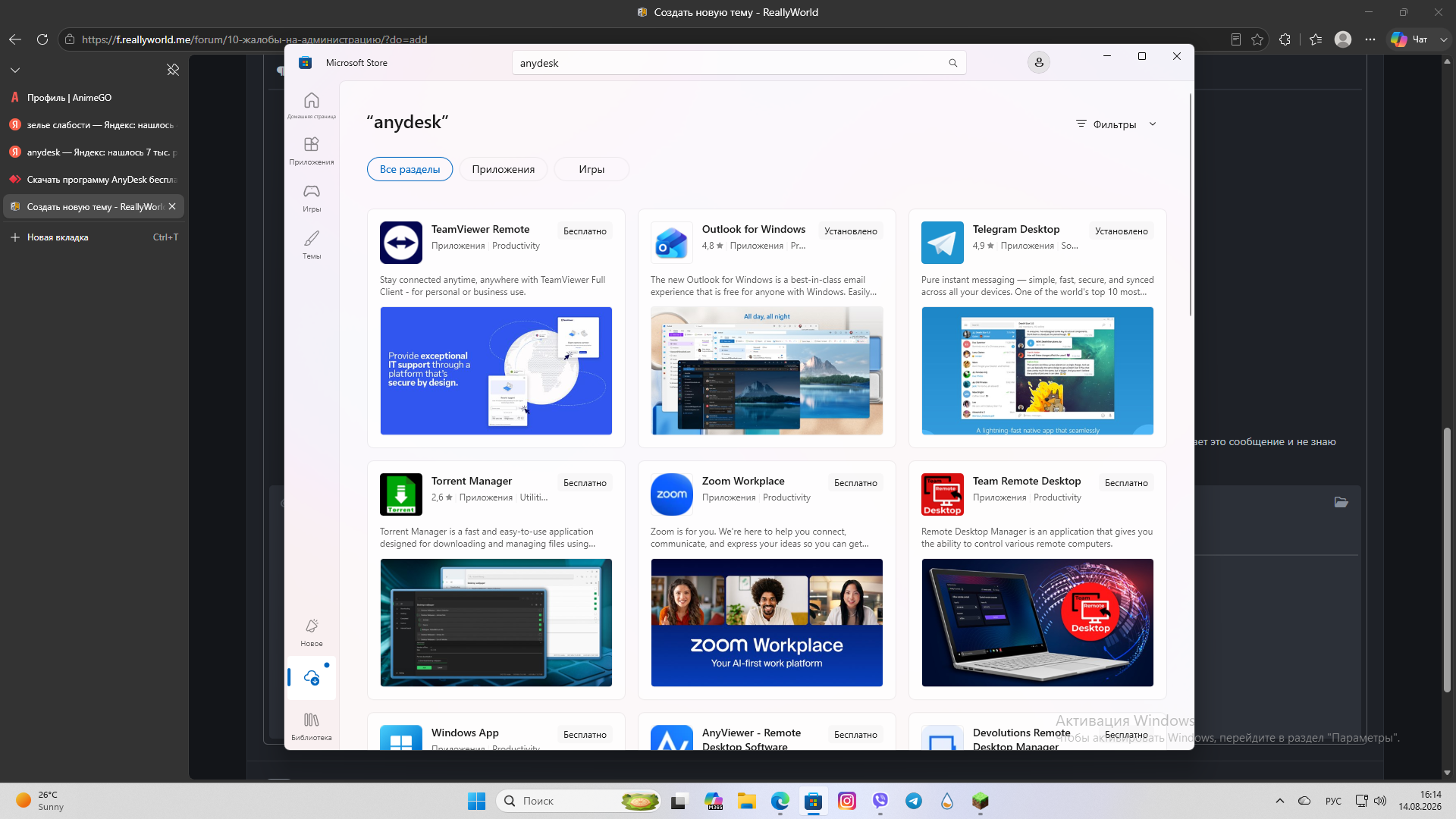The height and width of the screenshot is (819, 1456).
Task: Open the Downloads cloud icon in Store sidebar
Action: (x=312, y=677)
